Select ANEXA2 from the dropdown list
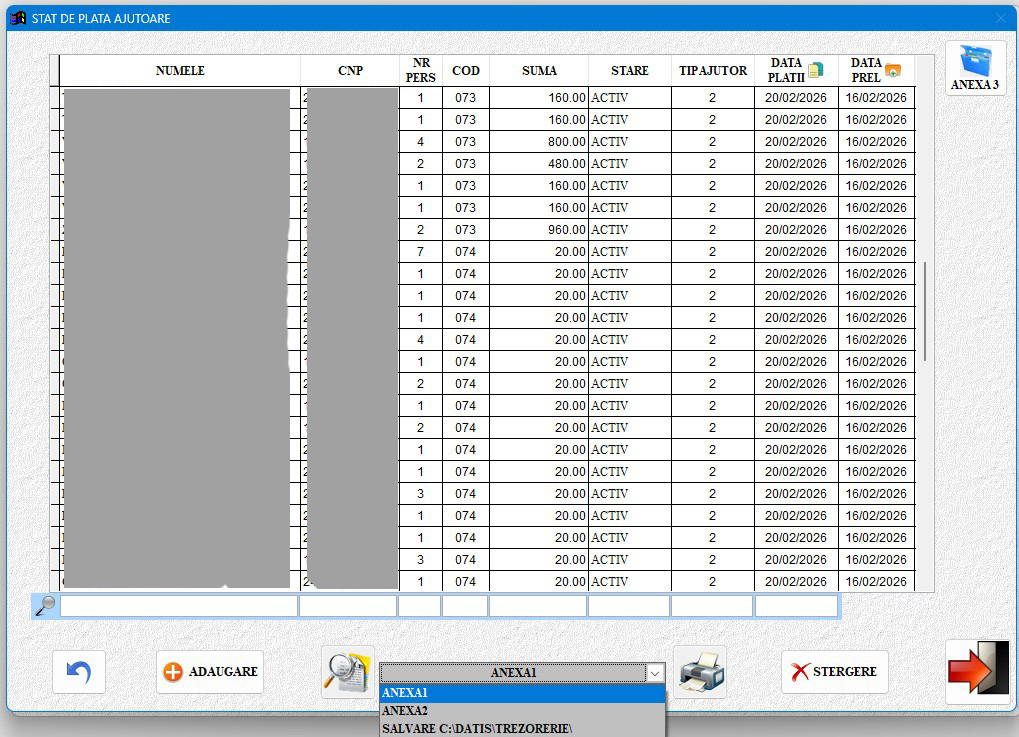 [x=520, y=711]
